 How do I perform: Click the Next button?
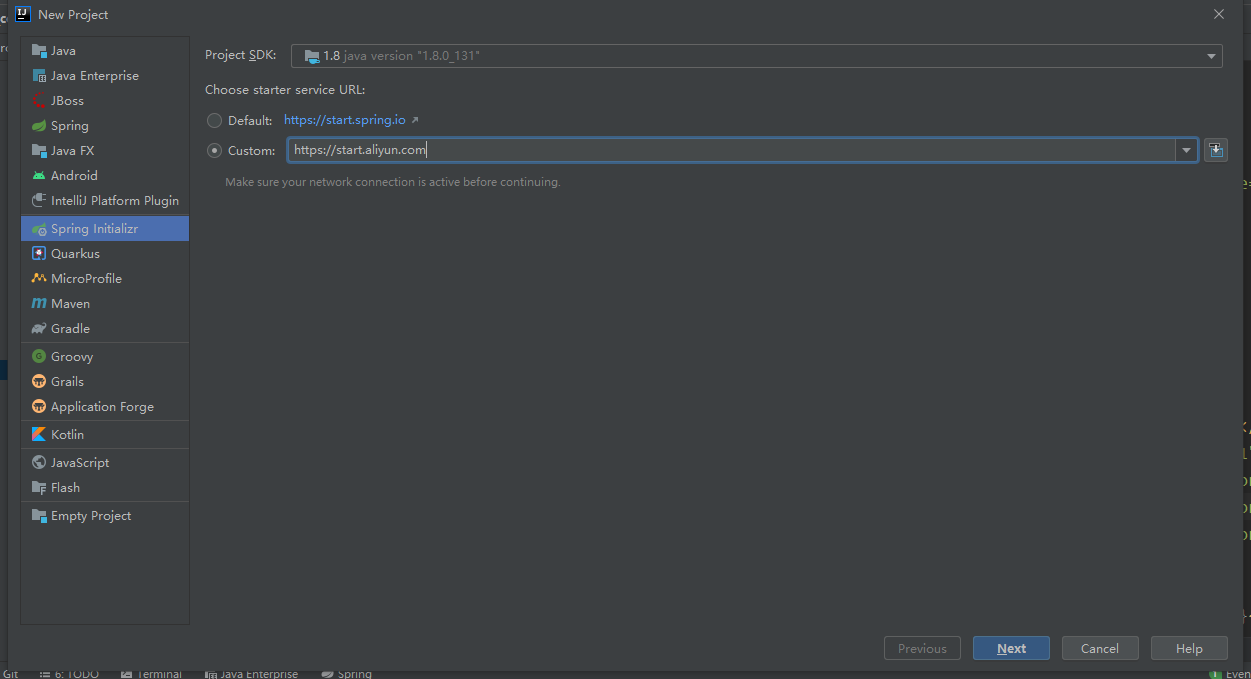1011,648
